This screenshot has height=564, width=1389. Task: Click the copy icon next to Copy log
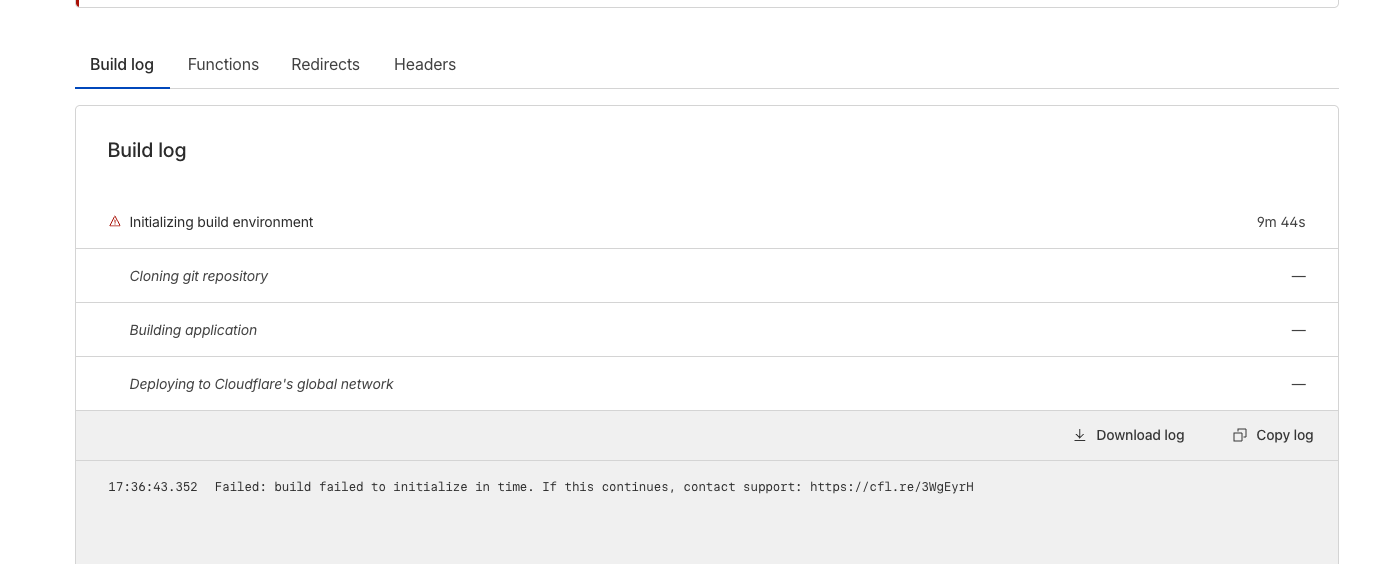pos(1240,435)
